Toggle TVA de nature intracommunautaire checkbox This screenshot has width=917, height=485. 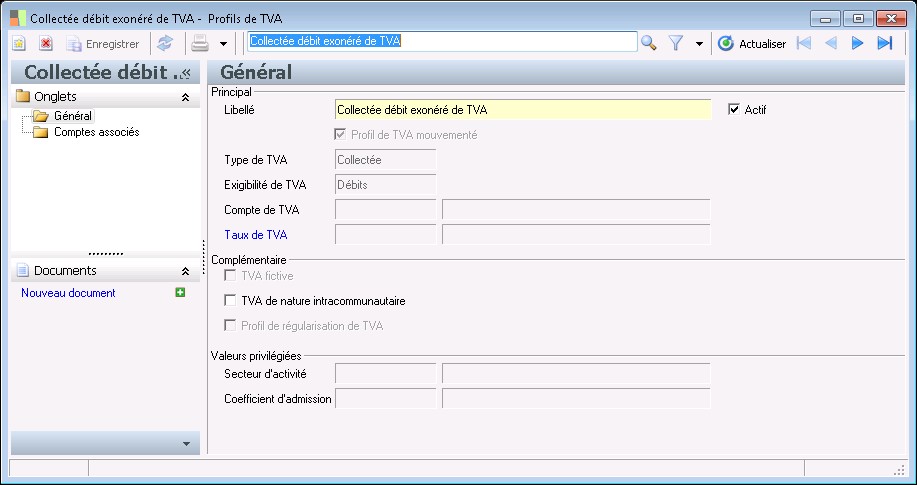click(x=230, y=301)
